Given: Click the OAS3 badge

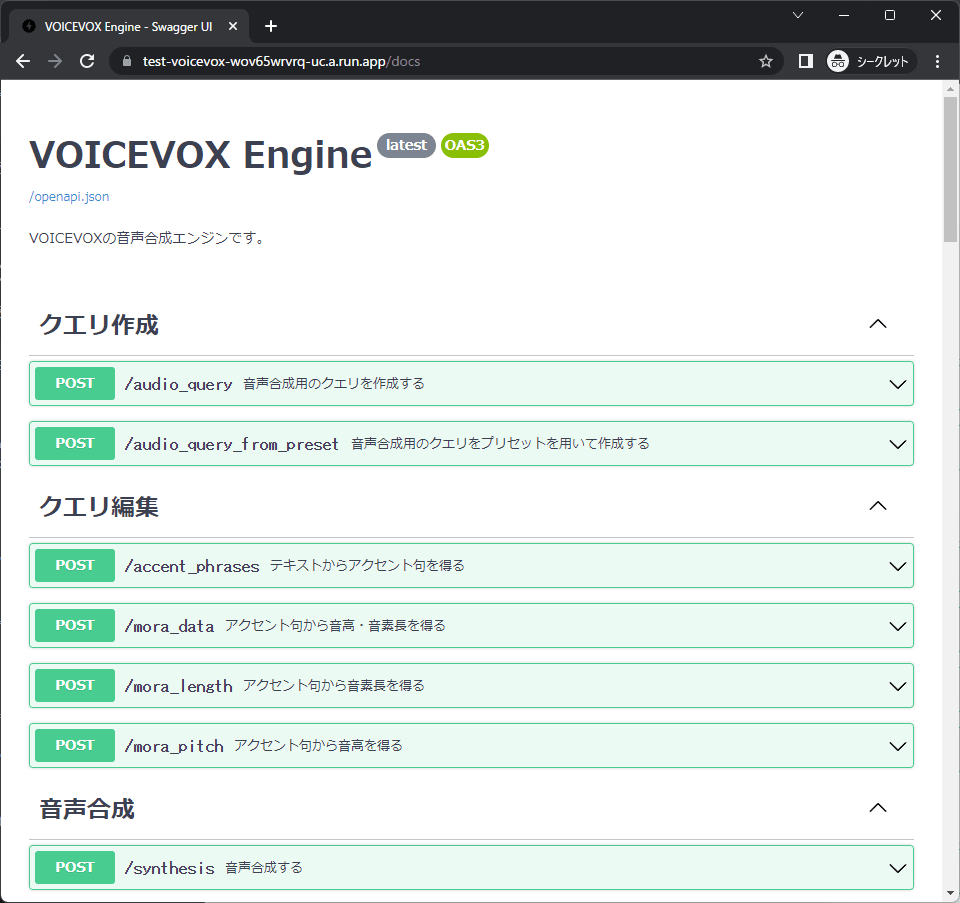Looking at the screenshot, I should coord(465,145).
